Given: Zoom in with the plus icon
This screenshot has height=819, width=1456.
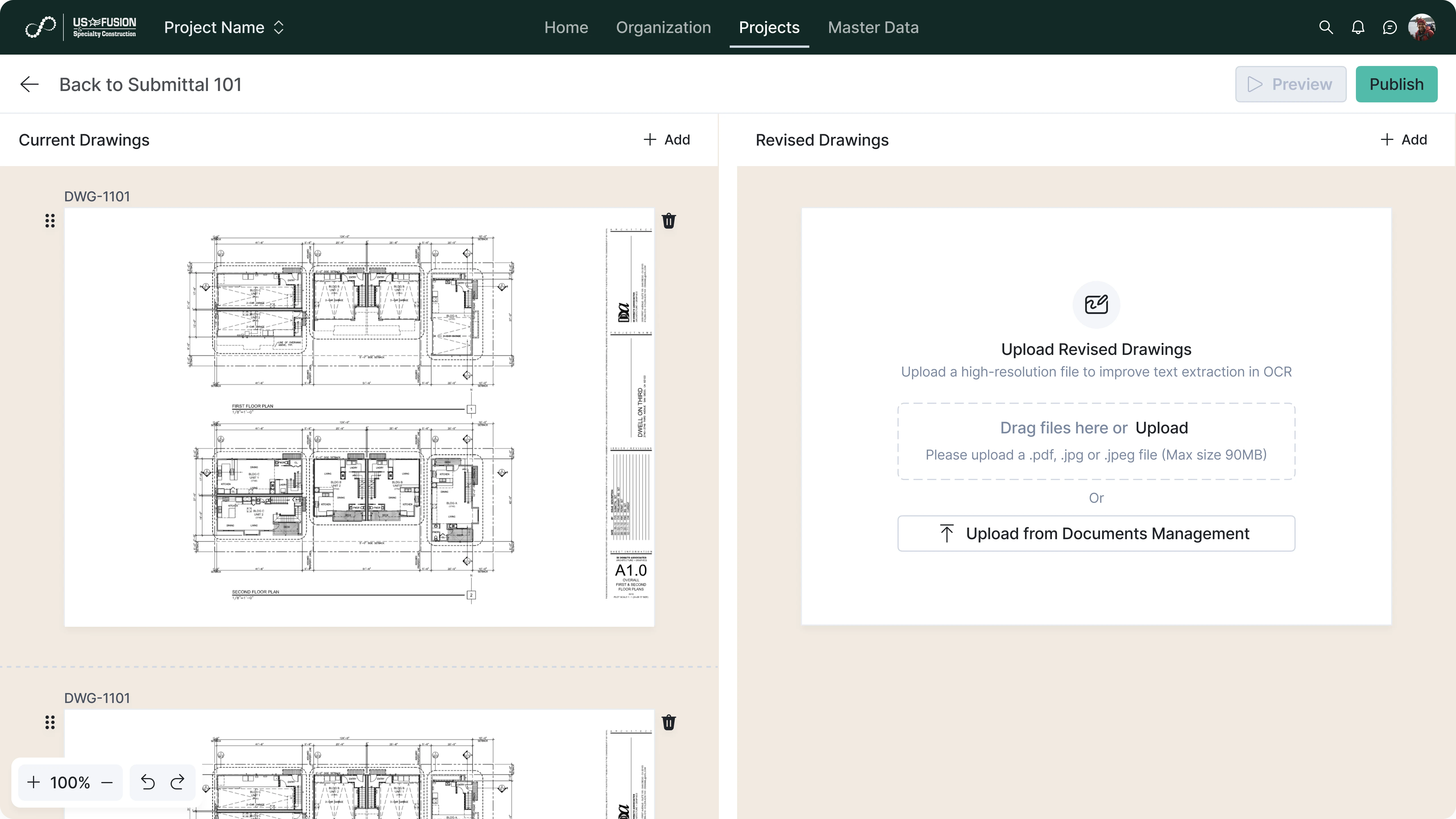Looking at the screenshot, I should pos(34,782).
